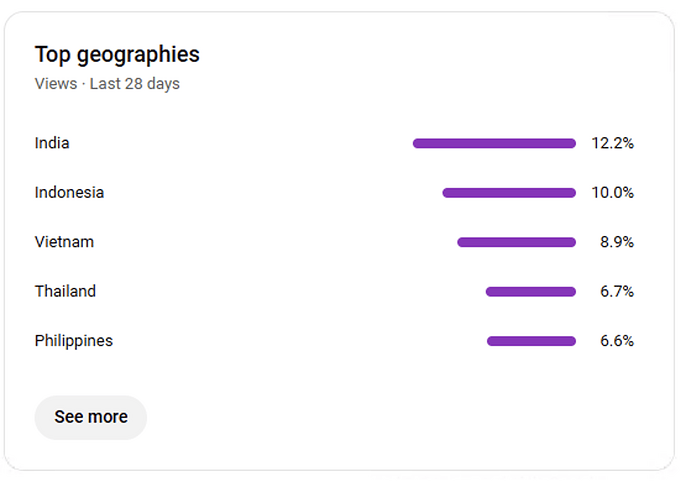
Task: Click the Views metric label
Action: (x=55, y=84)
